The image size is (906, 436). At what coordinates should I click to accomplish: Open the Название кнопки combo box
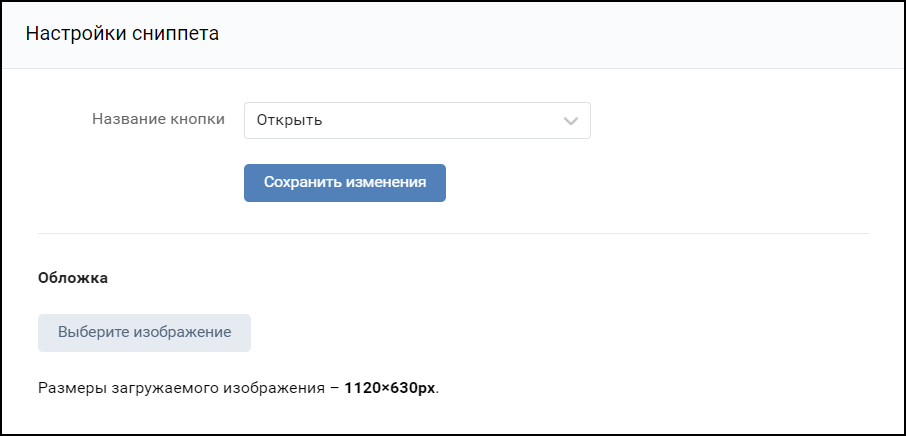tap(417, 121)
